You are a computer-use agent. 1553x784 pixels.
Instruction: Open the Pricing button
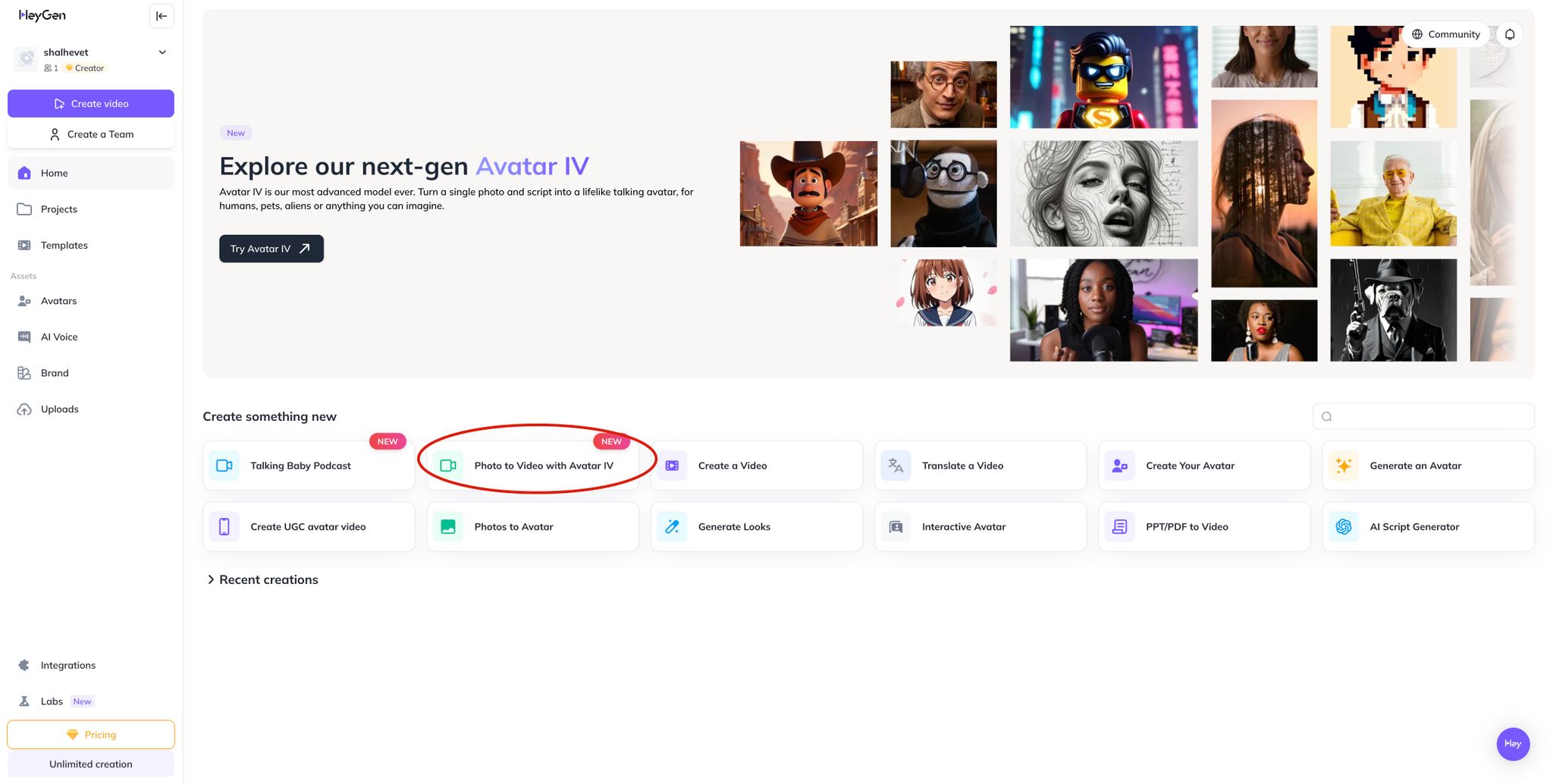point(91,735)
